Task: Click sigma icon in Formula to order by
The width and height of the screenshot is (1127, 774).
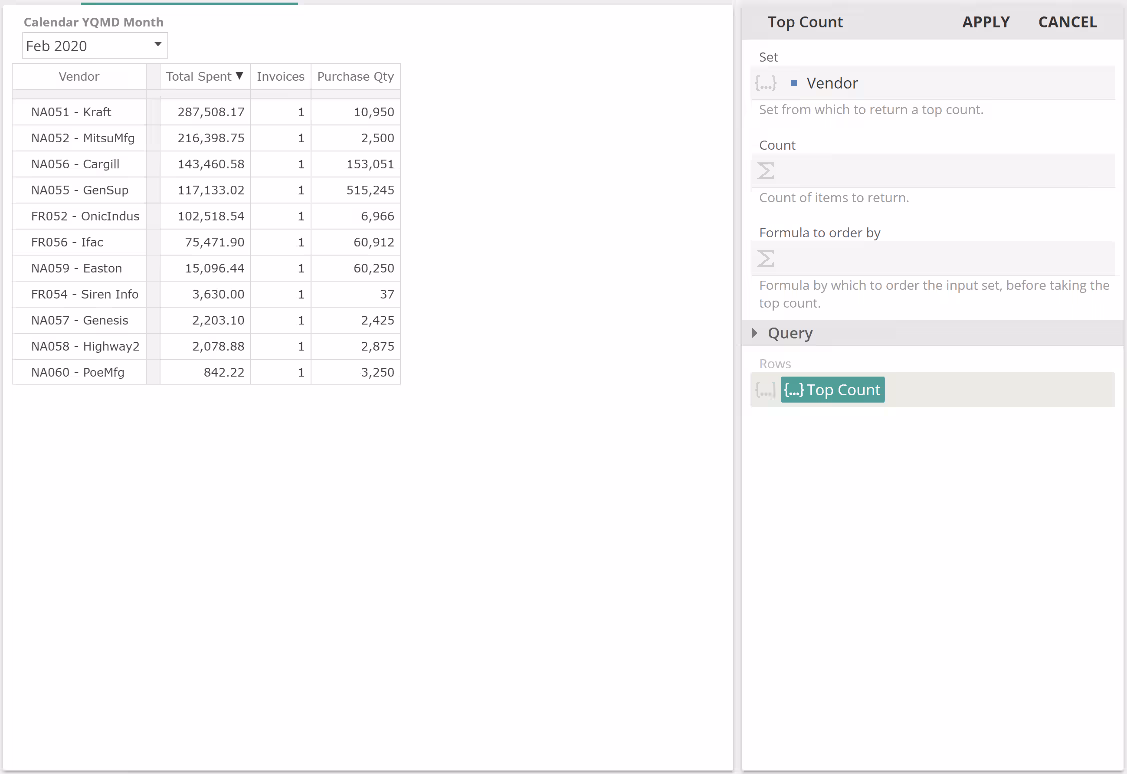Action: point(766,258)
